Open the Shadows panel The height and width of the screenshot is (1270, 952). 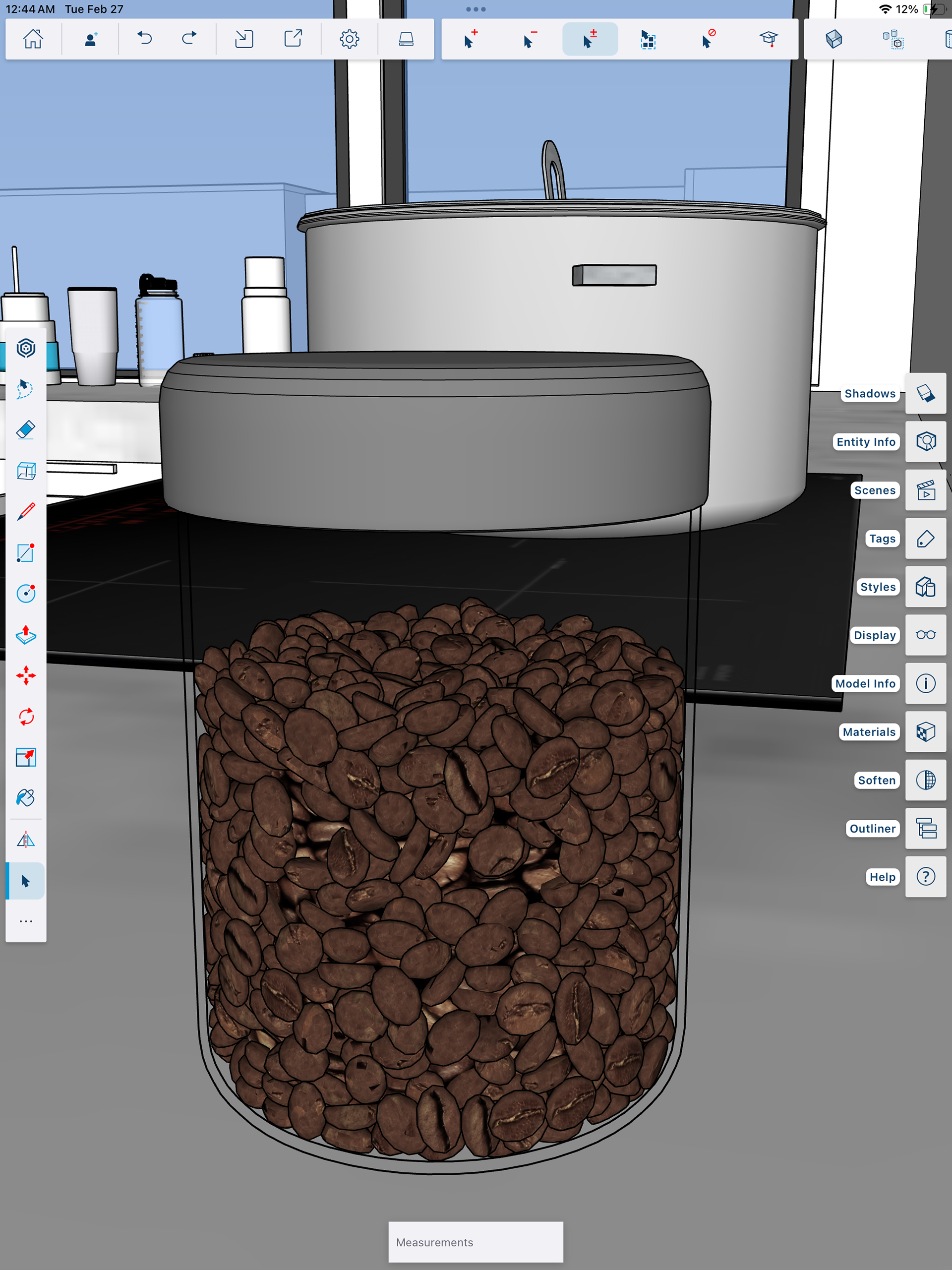(925, 393)
